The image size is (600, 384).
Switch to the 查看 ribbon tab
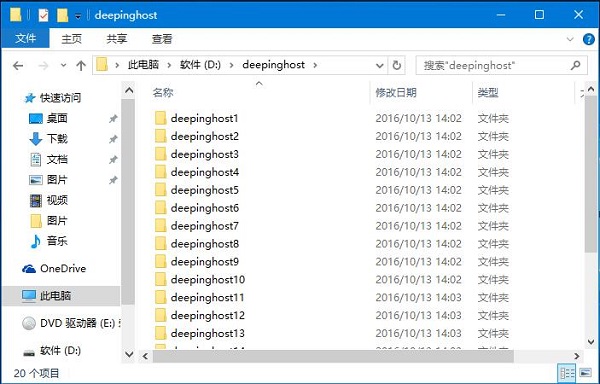[x=162, y=39]
